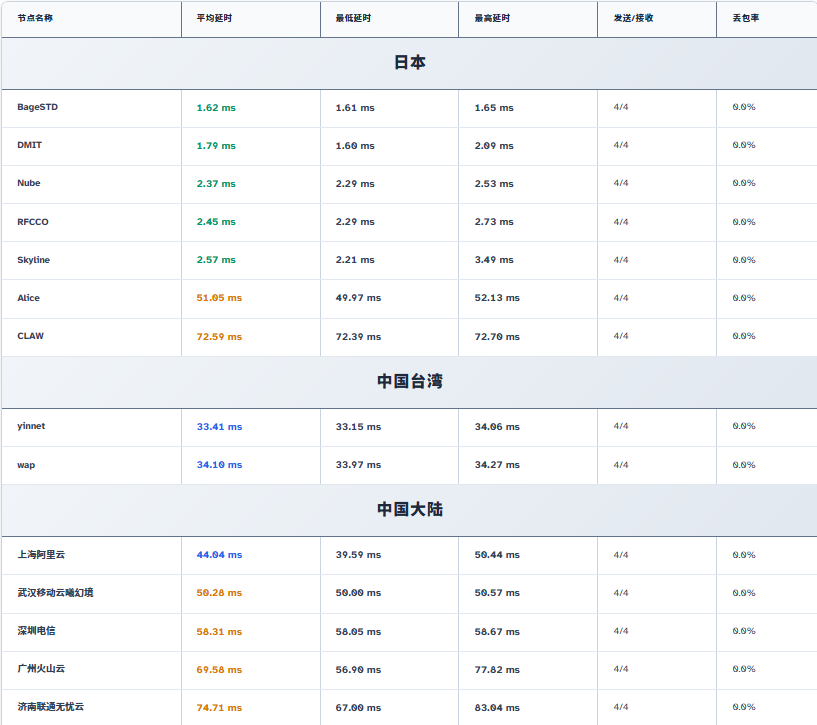Select the CLAW node entry
Viewport: 817px width, 725px height.
click(30, 336)
